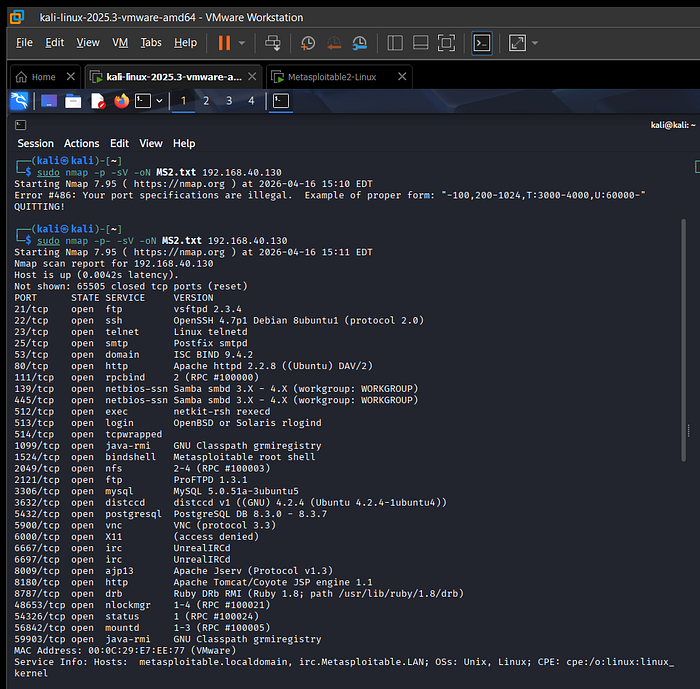The height and width of the screenshot is (689, 700).
Task: Click the 'vsftpd 2.3.4' version text
Action: 208,309
